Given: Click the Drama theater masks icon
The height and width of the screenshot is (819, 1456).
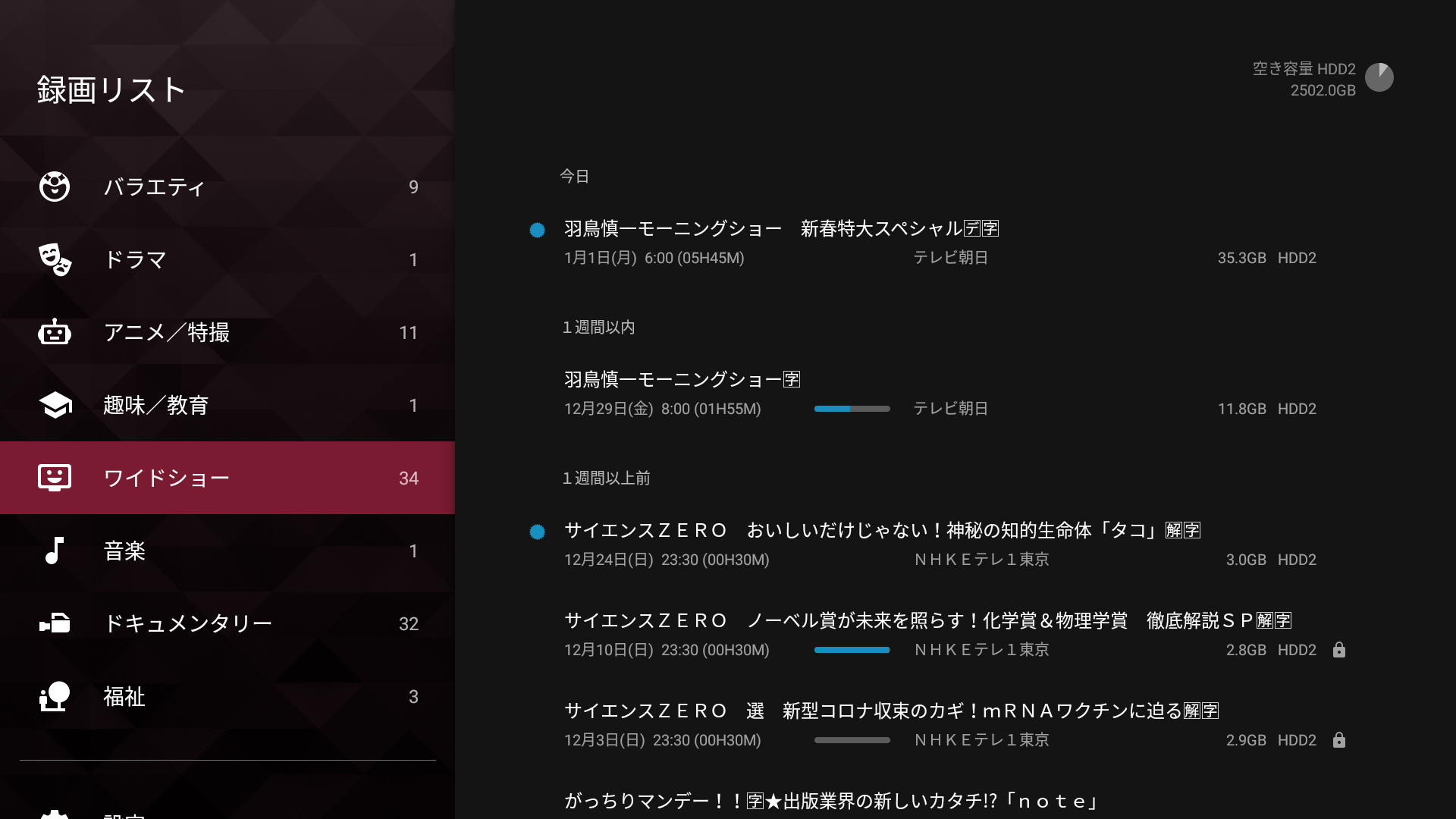Looking at the screenshot, I should (55, 259).
